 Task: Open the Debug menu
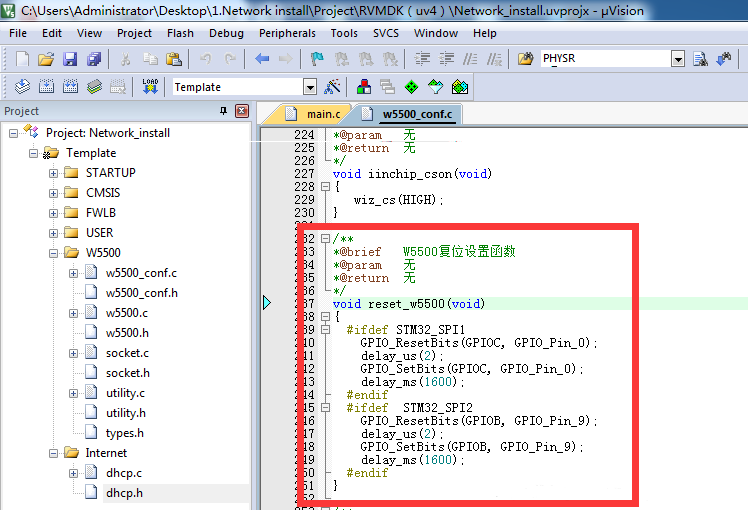coord(226,33)
